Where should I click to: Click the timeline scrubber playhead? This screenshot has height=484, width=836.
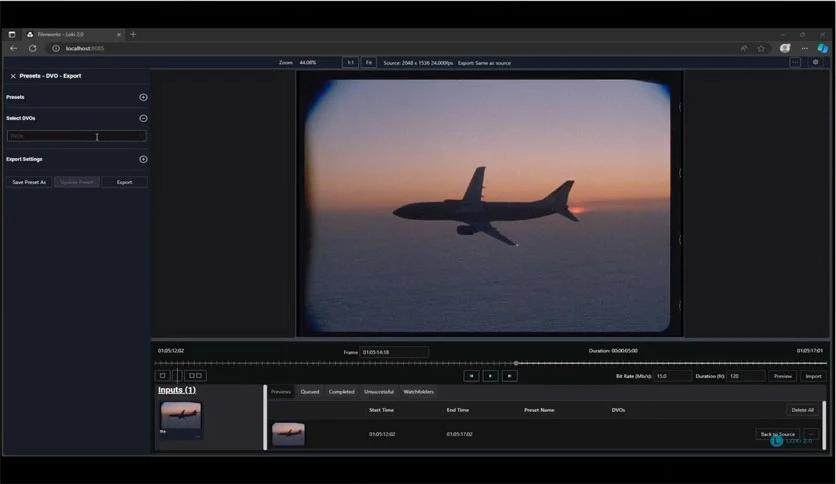(516, 363)
